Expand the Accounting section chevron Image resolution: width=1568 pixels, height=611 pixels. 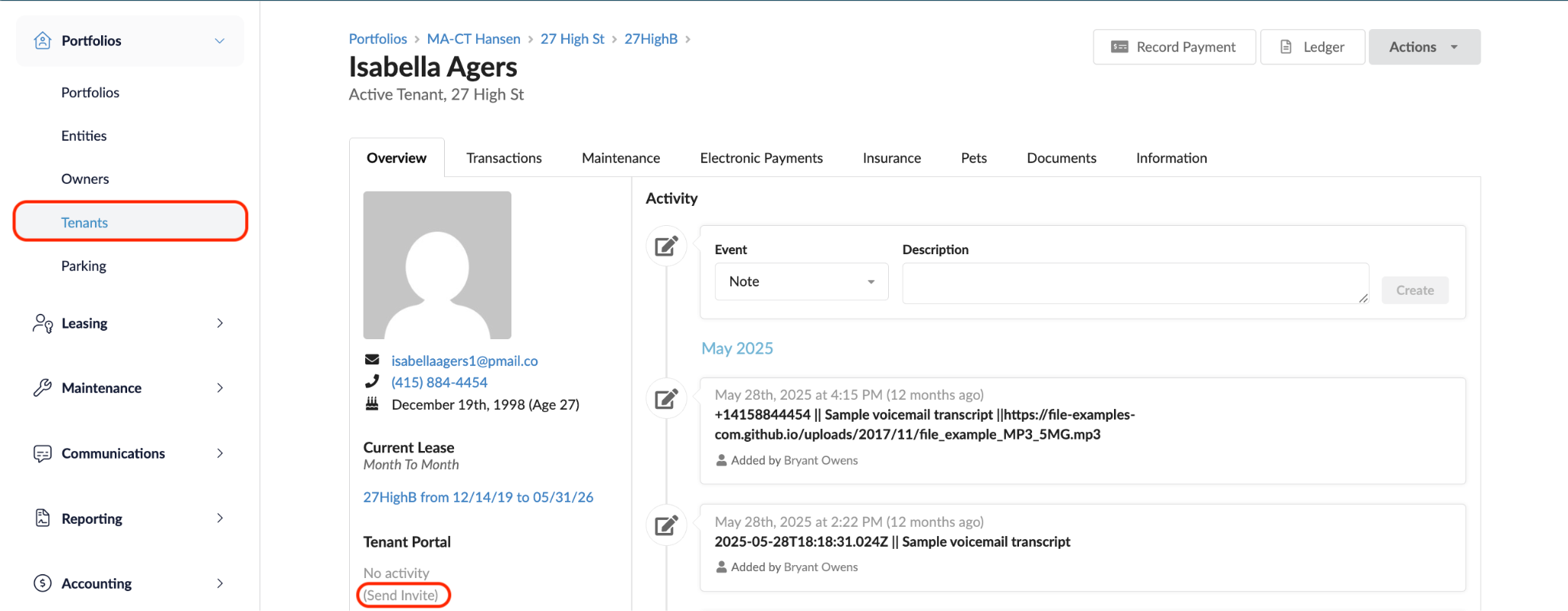(220, 583)
